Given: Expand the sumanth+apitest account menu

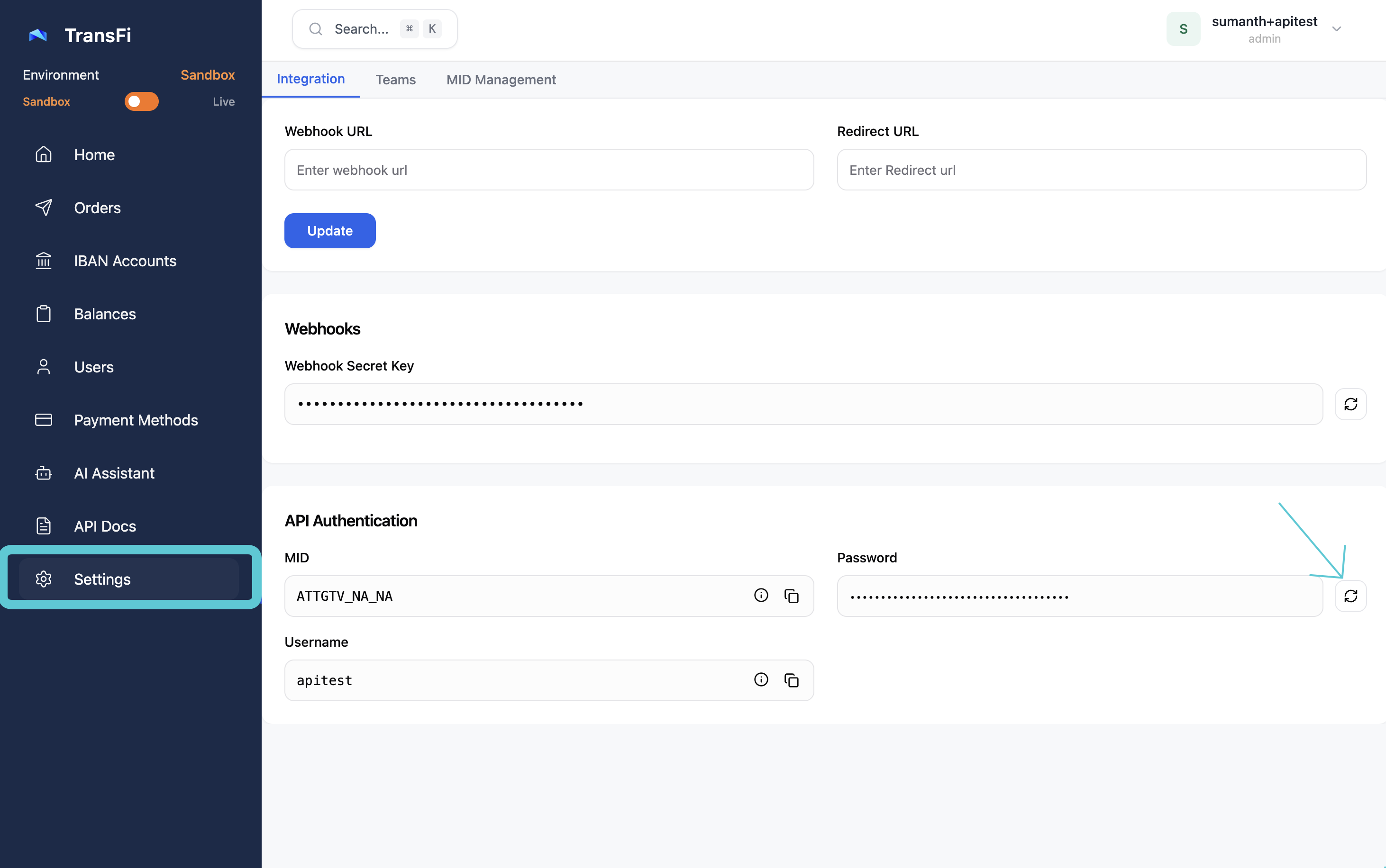Looking at the screenshot, I should (x=1336, y=29).
